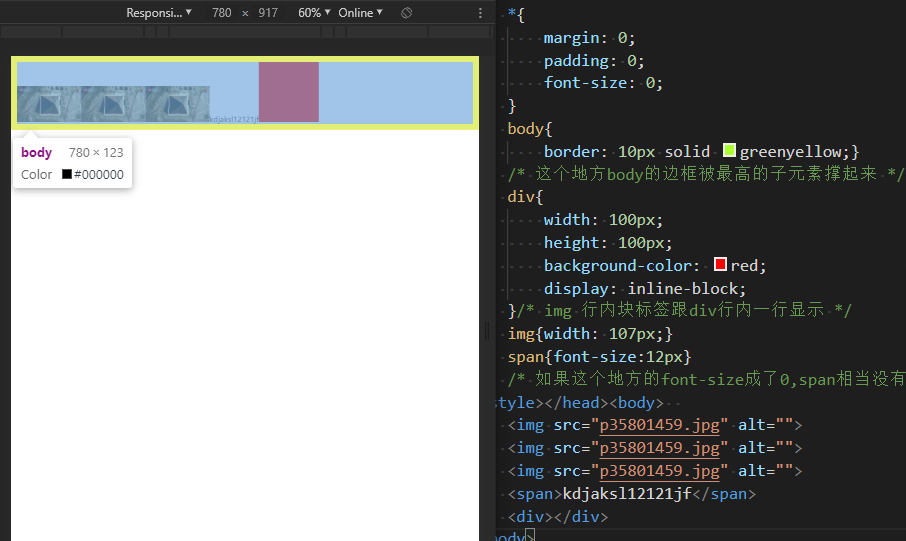The width and height of the screenshot is (906, 541).
Task: Click the rotate device icon
Action: click(406, 13)
